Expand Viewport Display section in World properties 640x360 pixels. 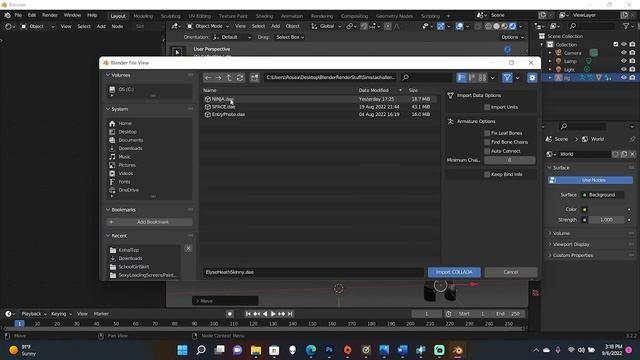[571, 244]
